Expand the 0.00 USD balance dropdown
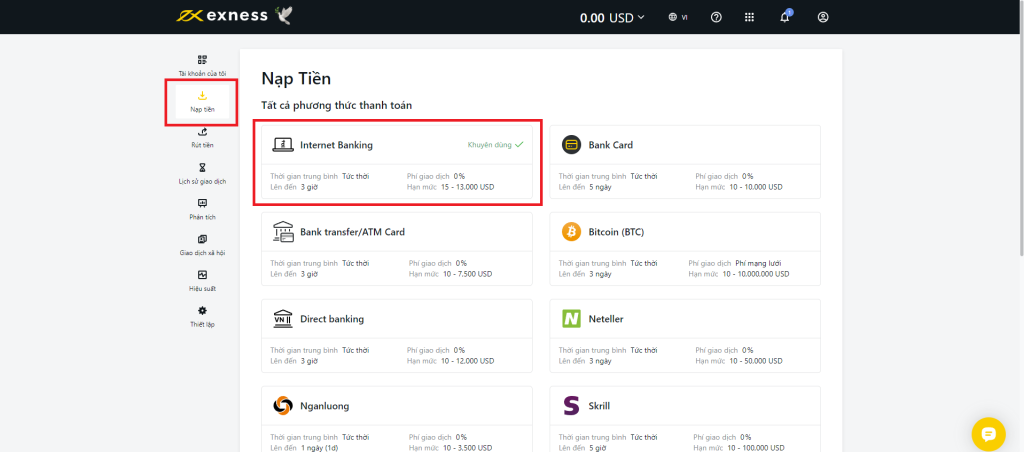This screenshot has height=452, width=1024. (x=612, y=17)
